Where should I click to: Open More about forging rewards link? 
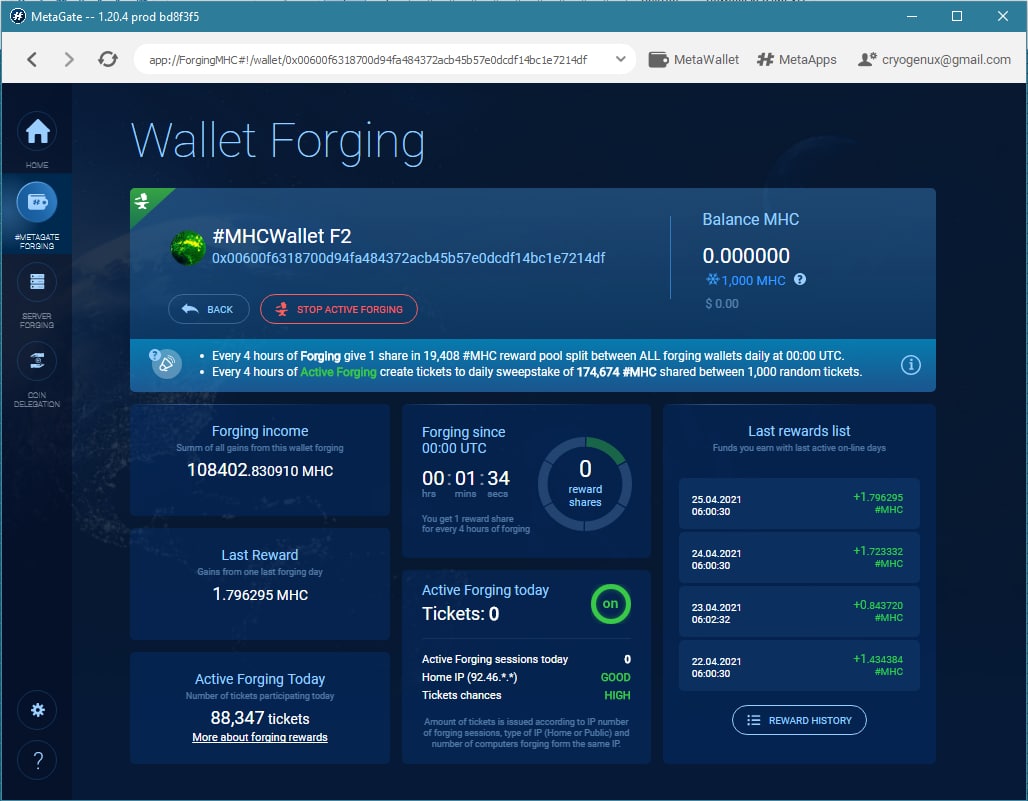point(260,737)
